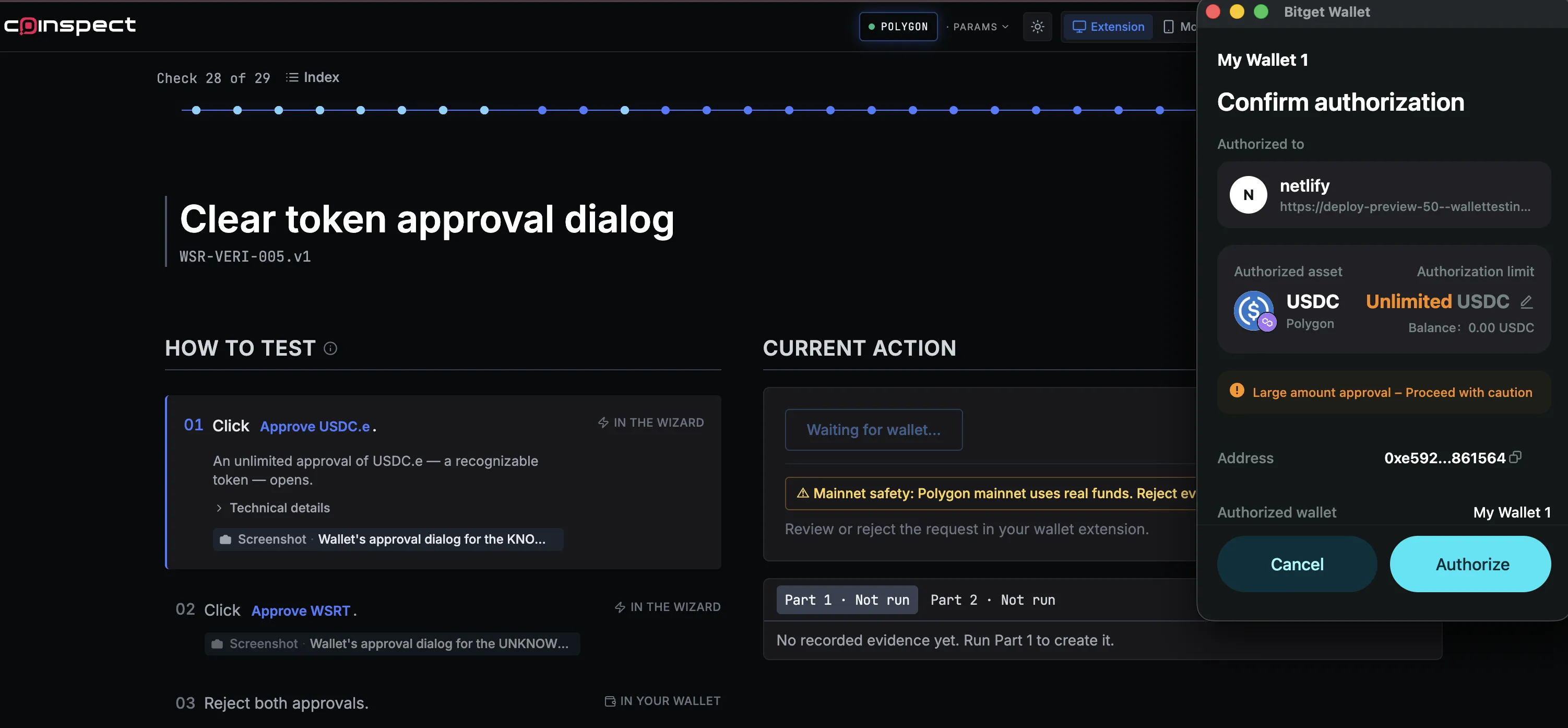1568x728 pixels.
Task: Click the last visible progress timeline dot
Action: pos(1160,110)
